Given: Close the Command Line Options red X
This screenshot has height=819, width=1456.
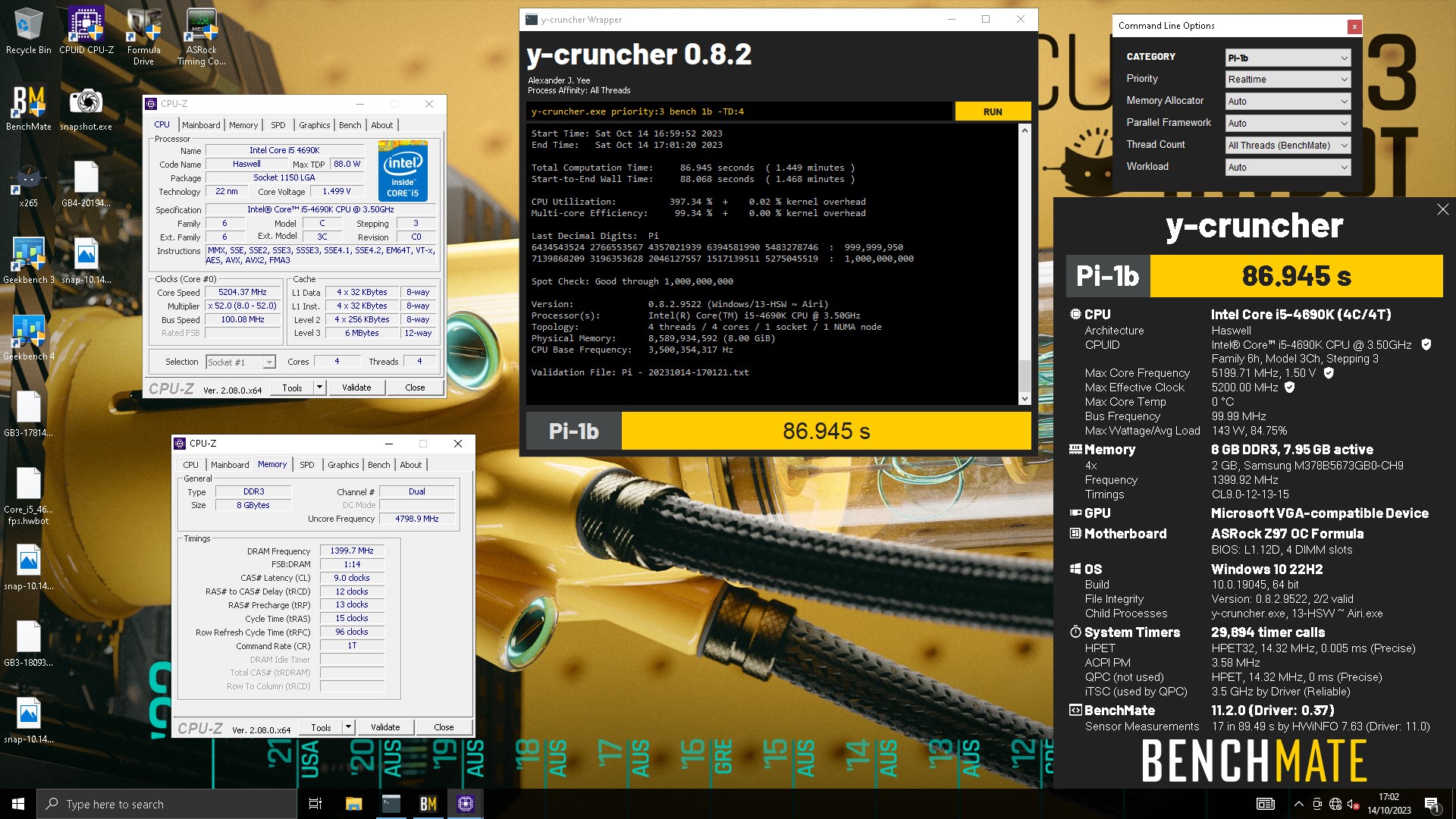Looking at the screenshot, I should point(1354,27).
